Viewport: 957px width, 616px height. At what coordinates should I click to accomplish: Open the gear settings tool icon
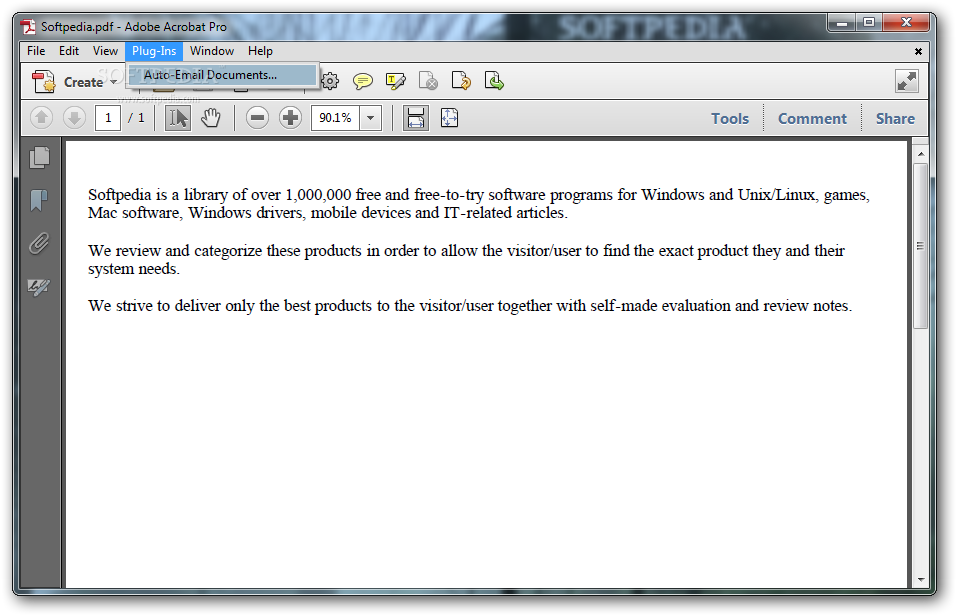coord(330,81)
